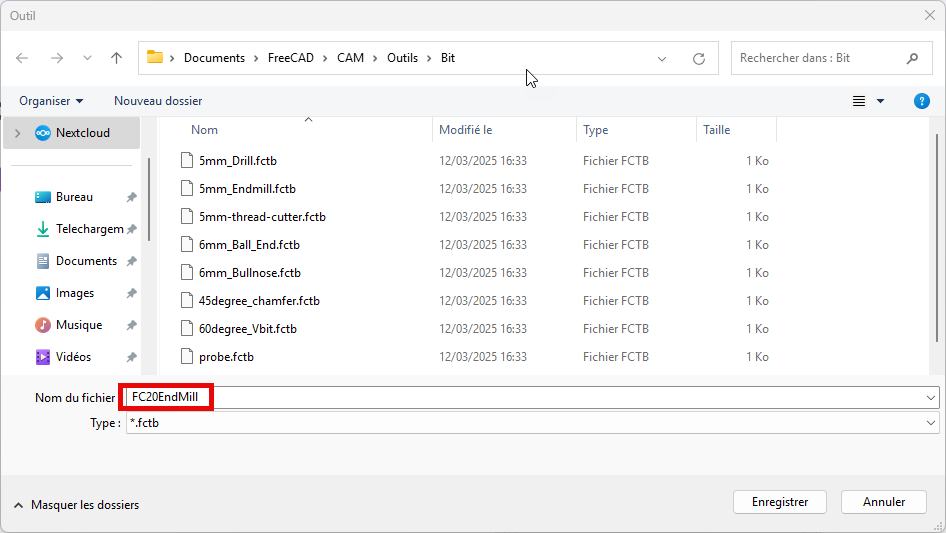Click Nouveau dossier in the toolbar
946x533 pixels.
[x=158, y=101]
